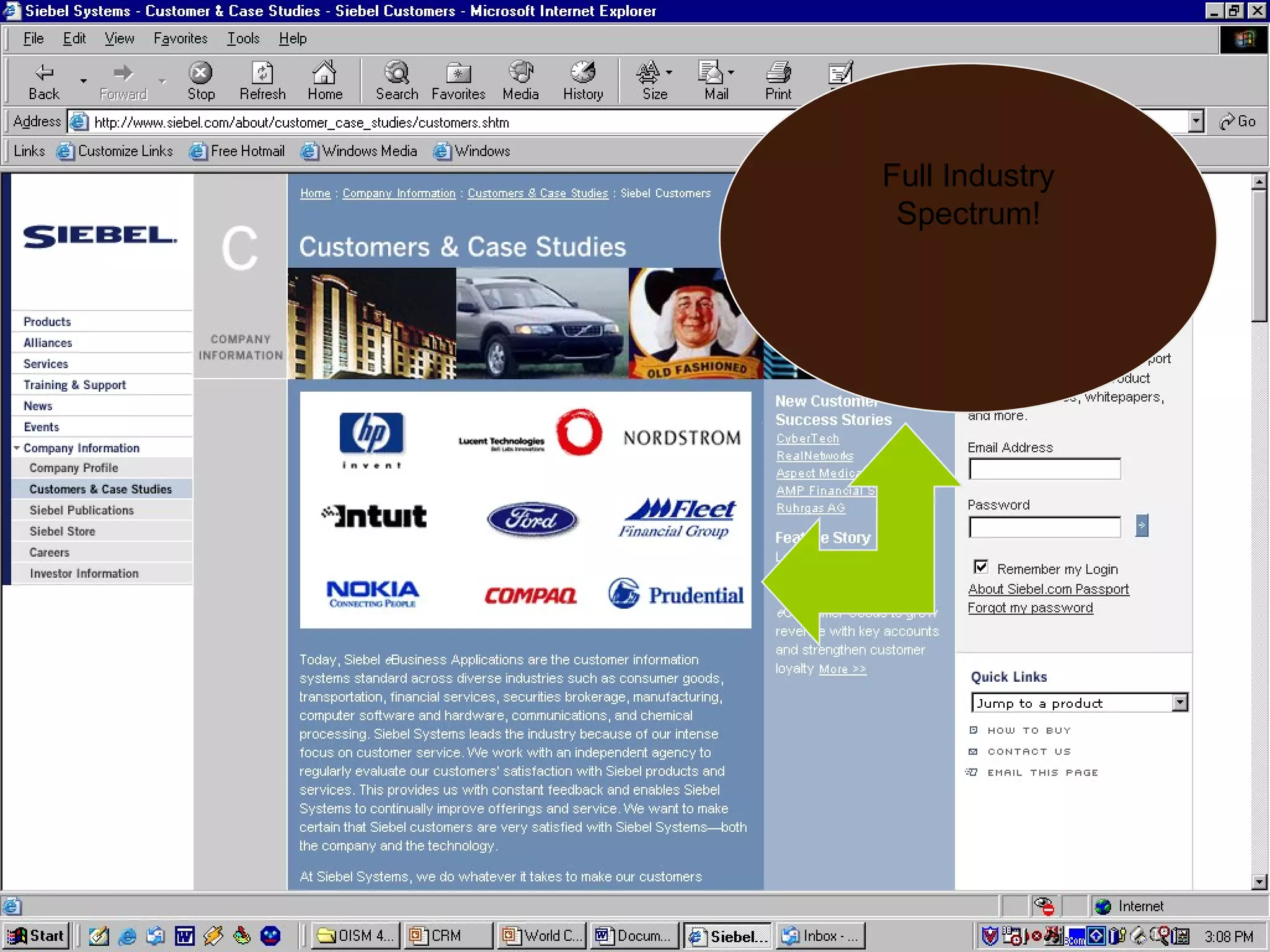Show browsing History from the toolbar
The image size is (1270, 952).
pos(583,82)
